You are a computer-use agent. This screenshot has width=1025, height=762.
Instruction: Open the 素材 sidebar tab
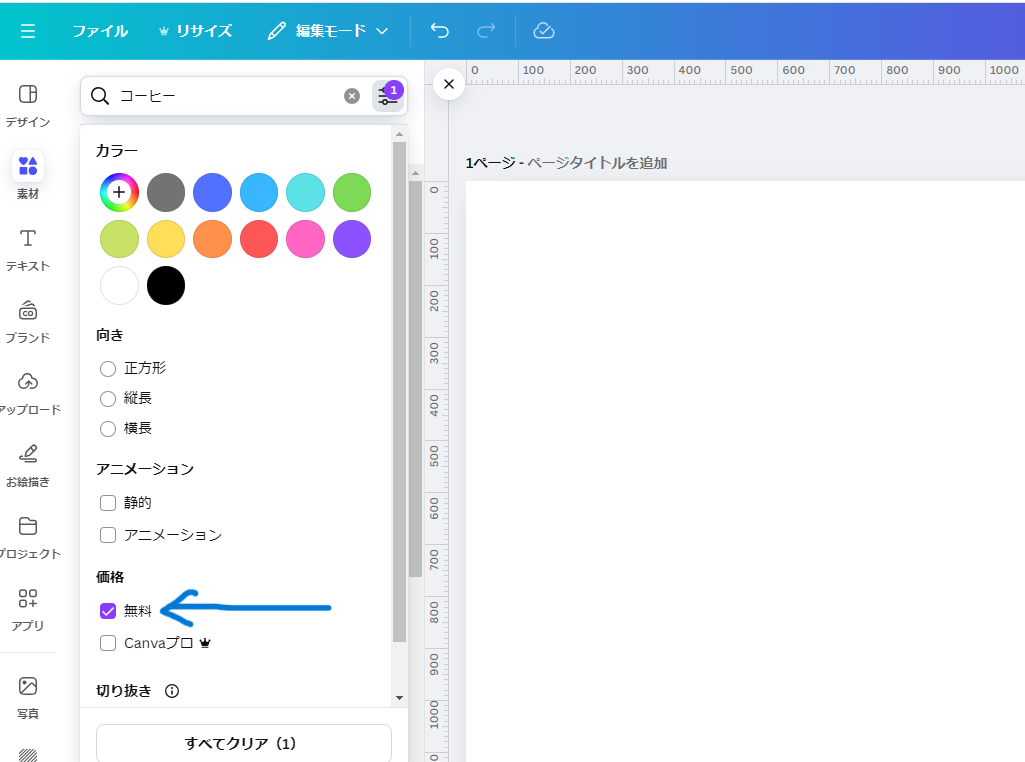[27, 176]
